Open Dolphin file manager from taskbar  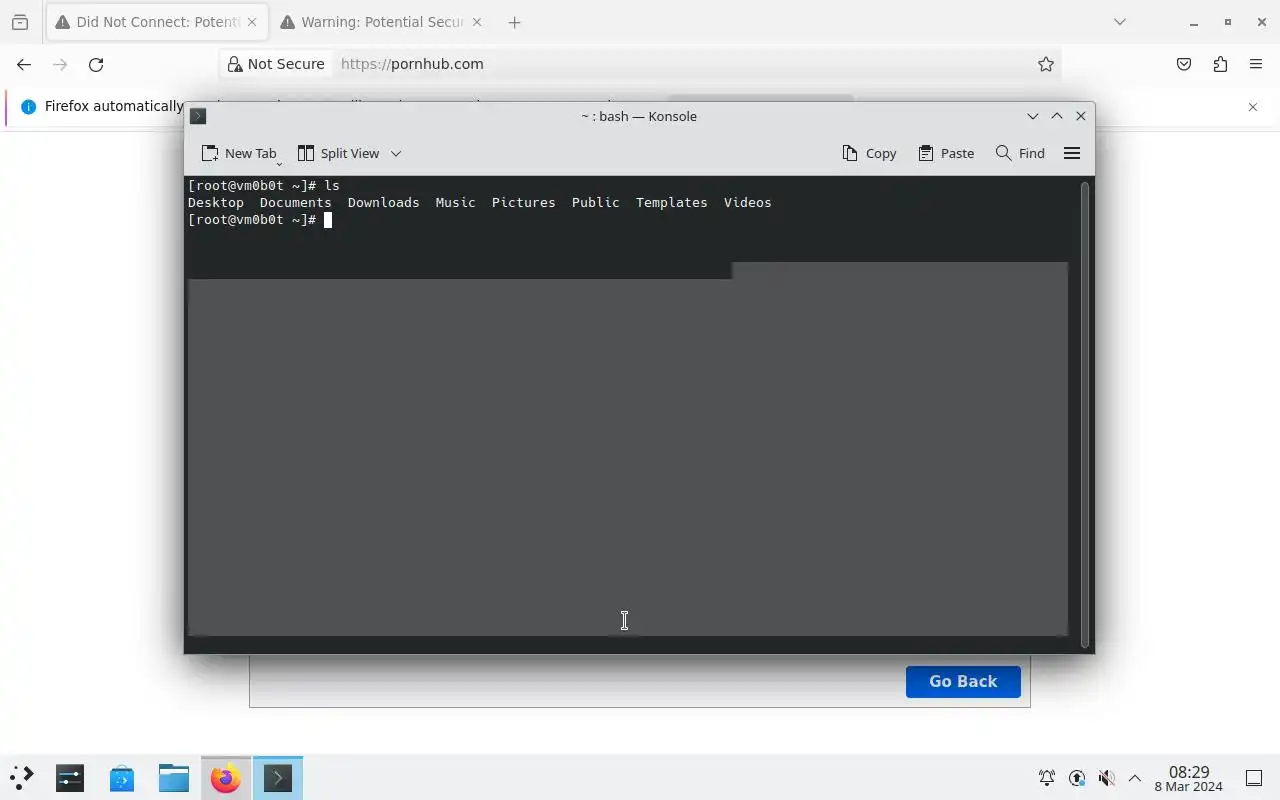point(174,778)
